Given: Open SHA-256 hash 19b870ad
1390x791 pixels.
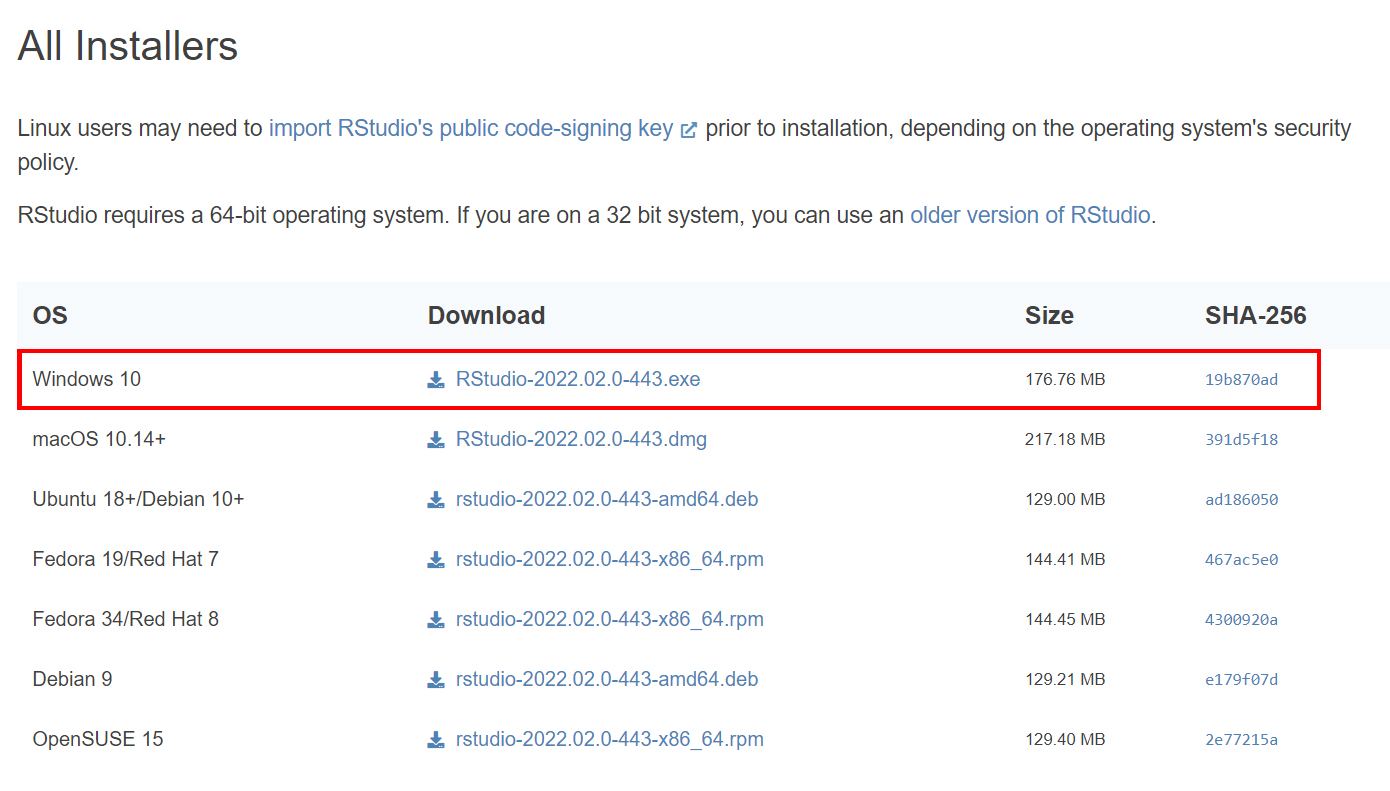Looking at the screenshot, I should click(x=1241, y=380).
